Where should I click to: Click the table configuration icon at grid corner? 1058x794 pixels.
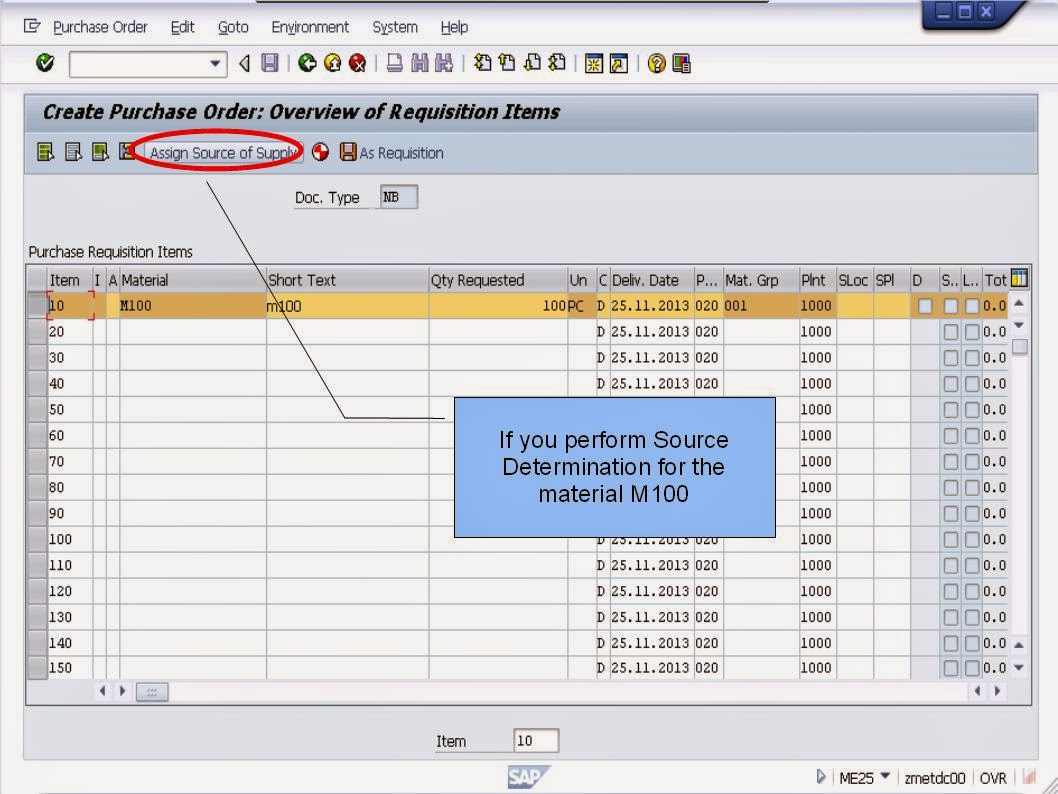click(x=1019, y=278)
